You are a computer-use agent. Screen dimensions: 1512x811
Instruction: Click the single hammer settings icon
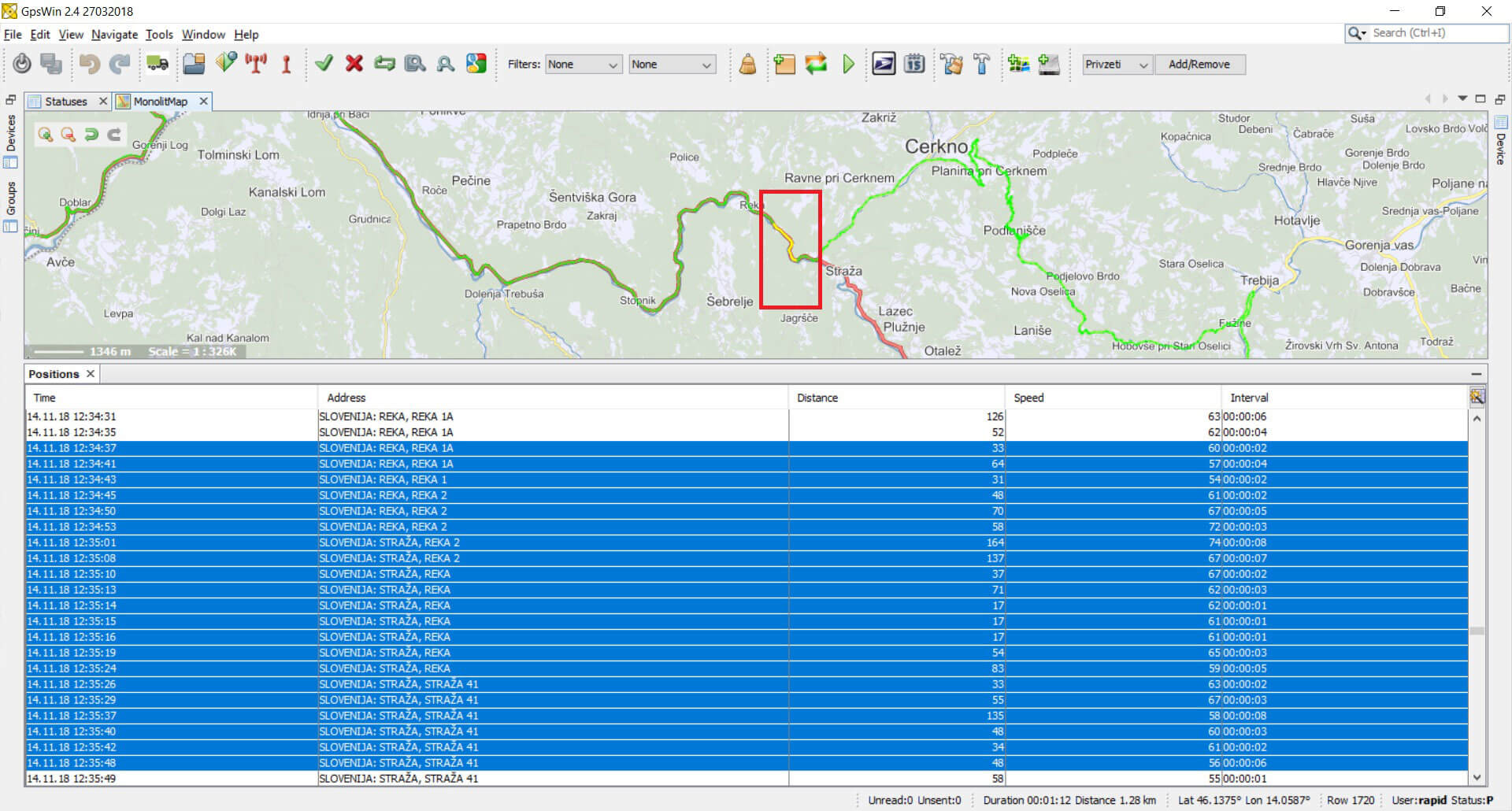point(982,64)
